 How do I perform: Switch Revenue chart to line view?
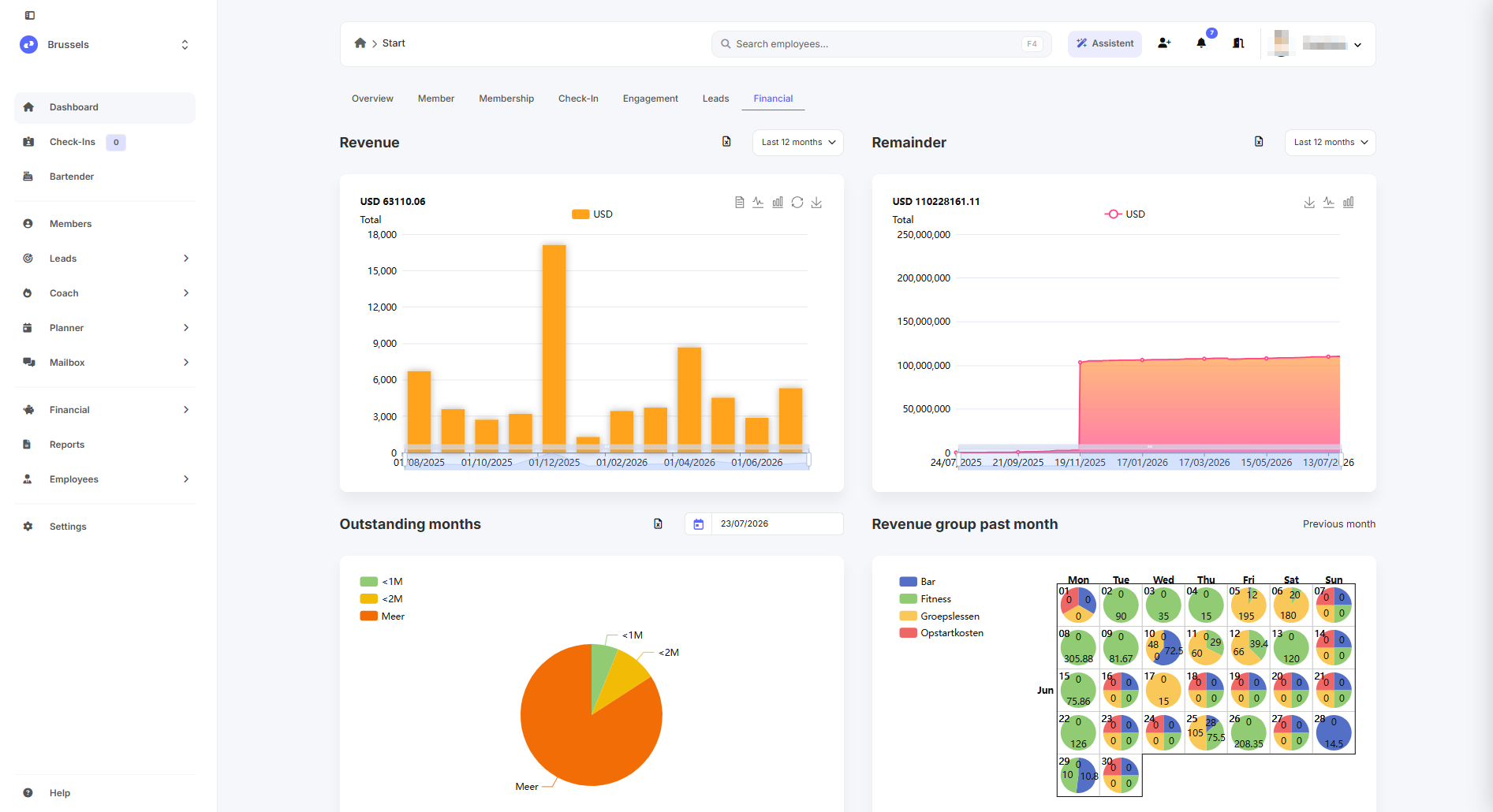point(758,203)
